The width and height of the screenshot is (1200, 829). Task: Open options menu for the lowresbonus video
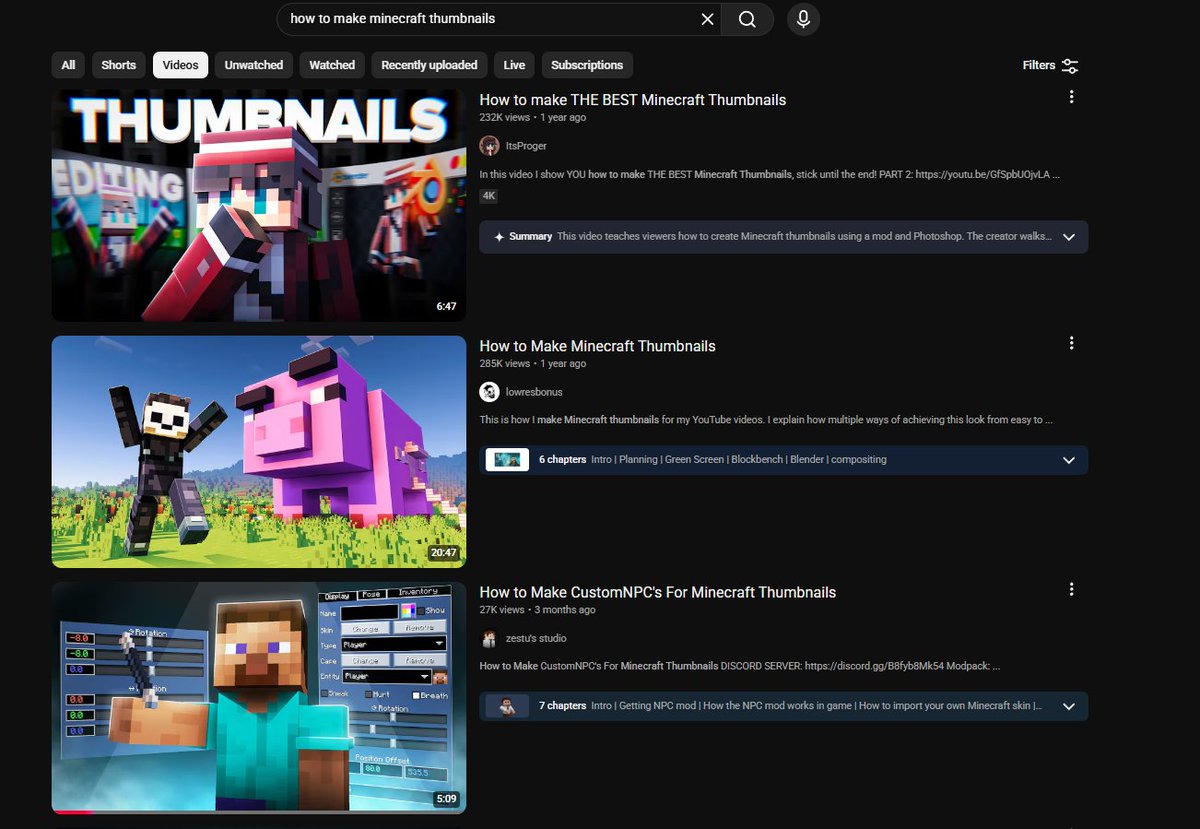(1072, 343)
